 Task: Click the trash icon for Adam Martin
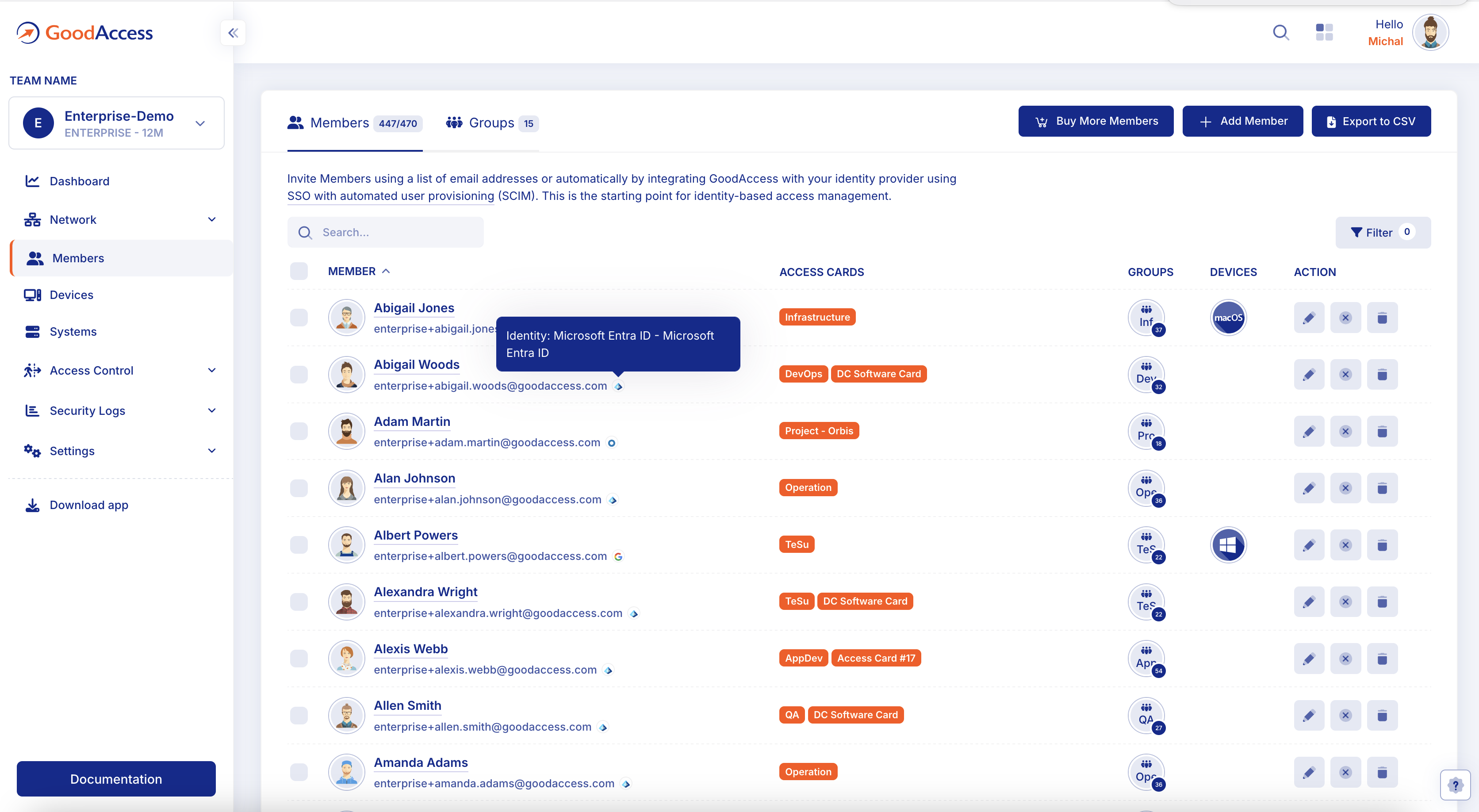tap(1382, 431)
